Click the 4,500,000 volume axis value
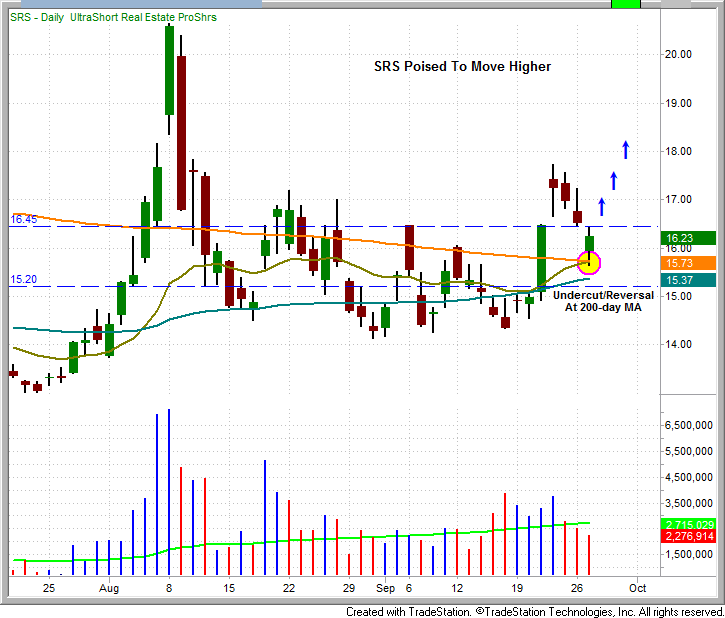The image size is (725, 618). pyautogui.click(x=688, y=477)
